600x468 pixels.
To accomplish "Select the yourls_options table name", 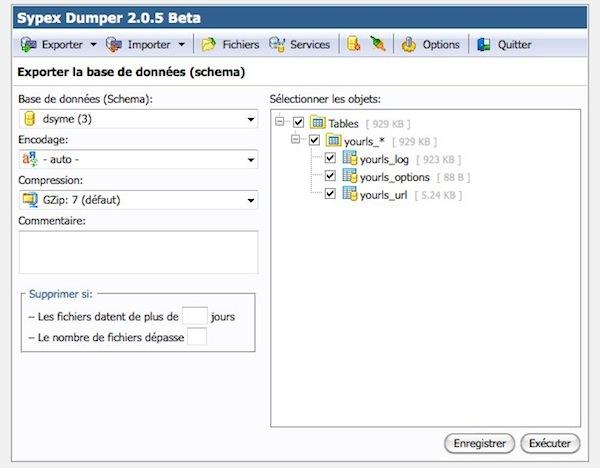I will [395, 178].
